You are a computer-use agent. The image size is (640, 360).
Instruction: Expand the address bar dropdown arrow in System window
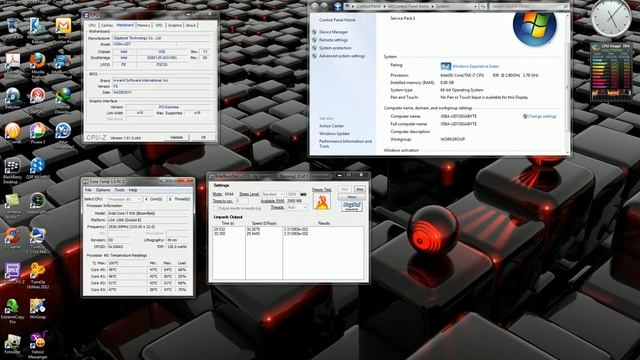click(476, 7)
